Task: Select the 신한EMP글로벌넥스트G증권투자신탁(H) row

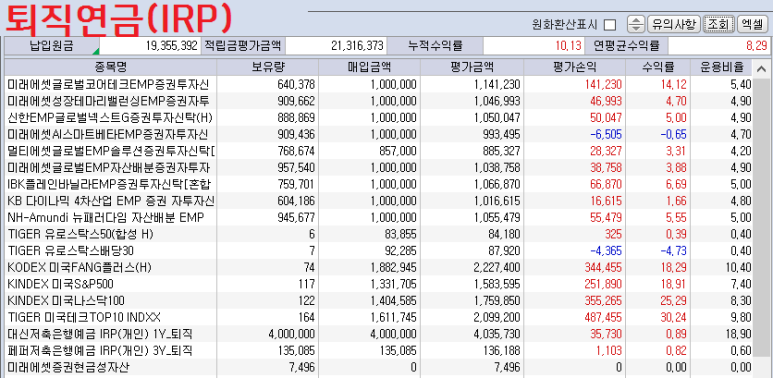Action: click(378, 118)
